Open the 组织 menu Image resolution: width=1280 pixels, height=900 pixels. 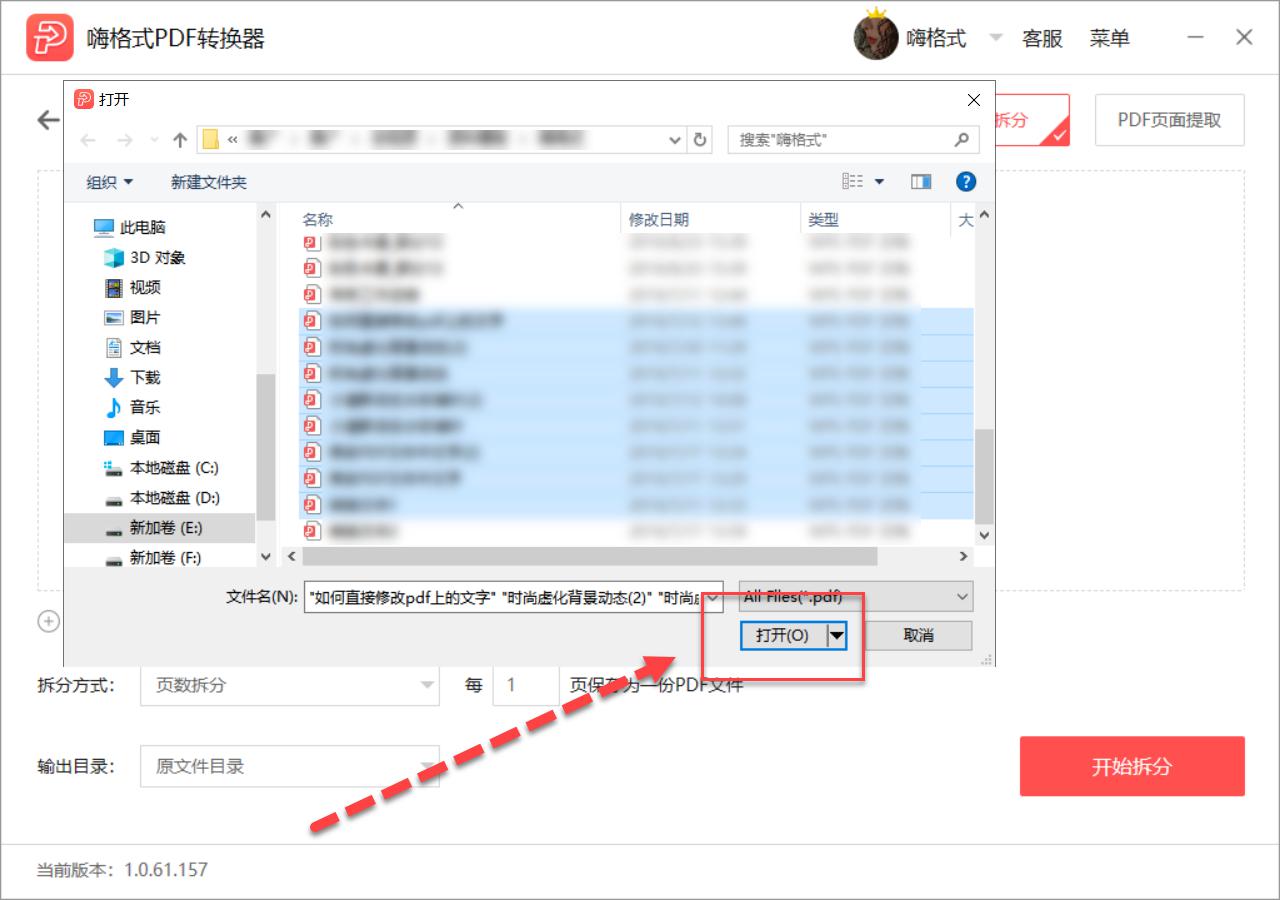(x=109, y=182)
